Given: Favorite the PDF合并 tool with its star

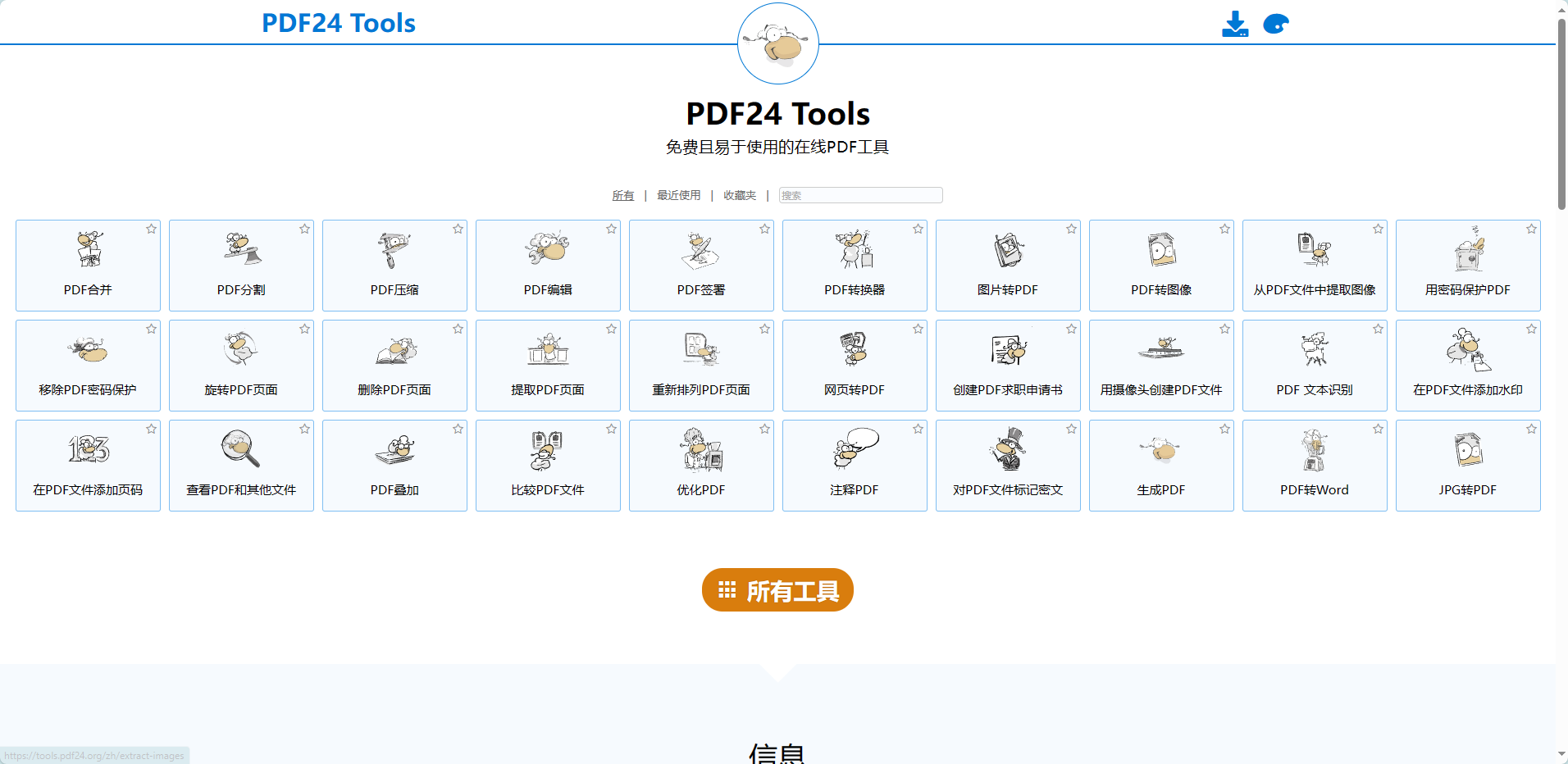Looking at the screenshot, I should pos(152,230).
